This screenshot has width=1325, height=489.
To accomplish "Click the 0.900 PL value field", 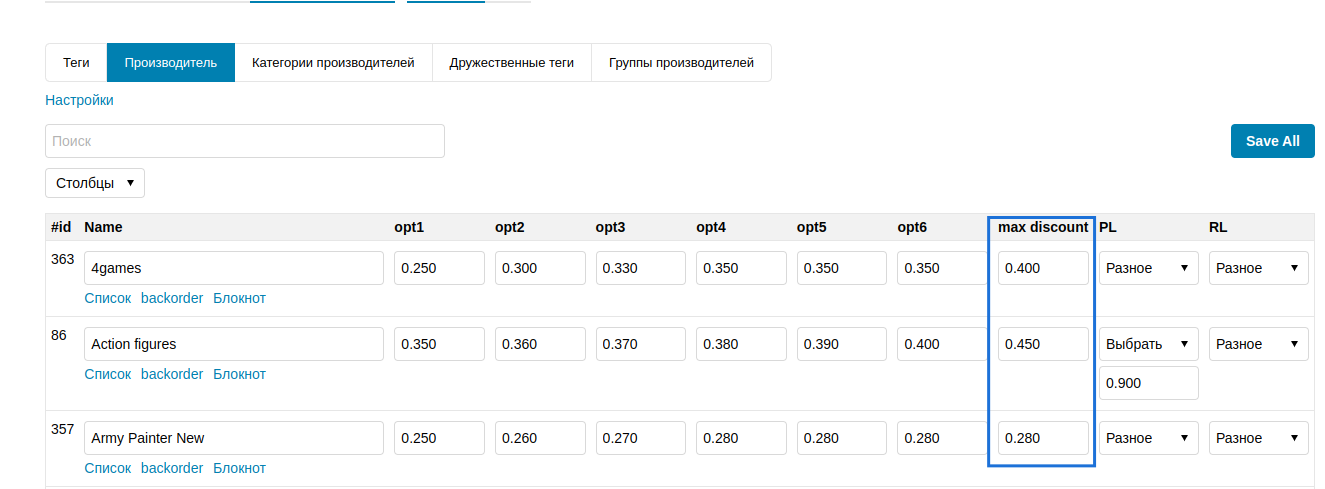I will click(x=1148, y=383).
